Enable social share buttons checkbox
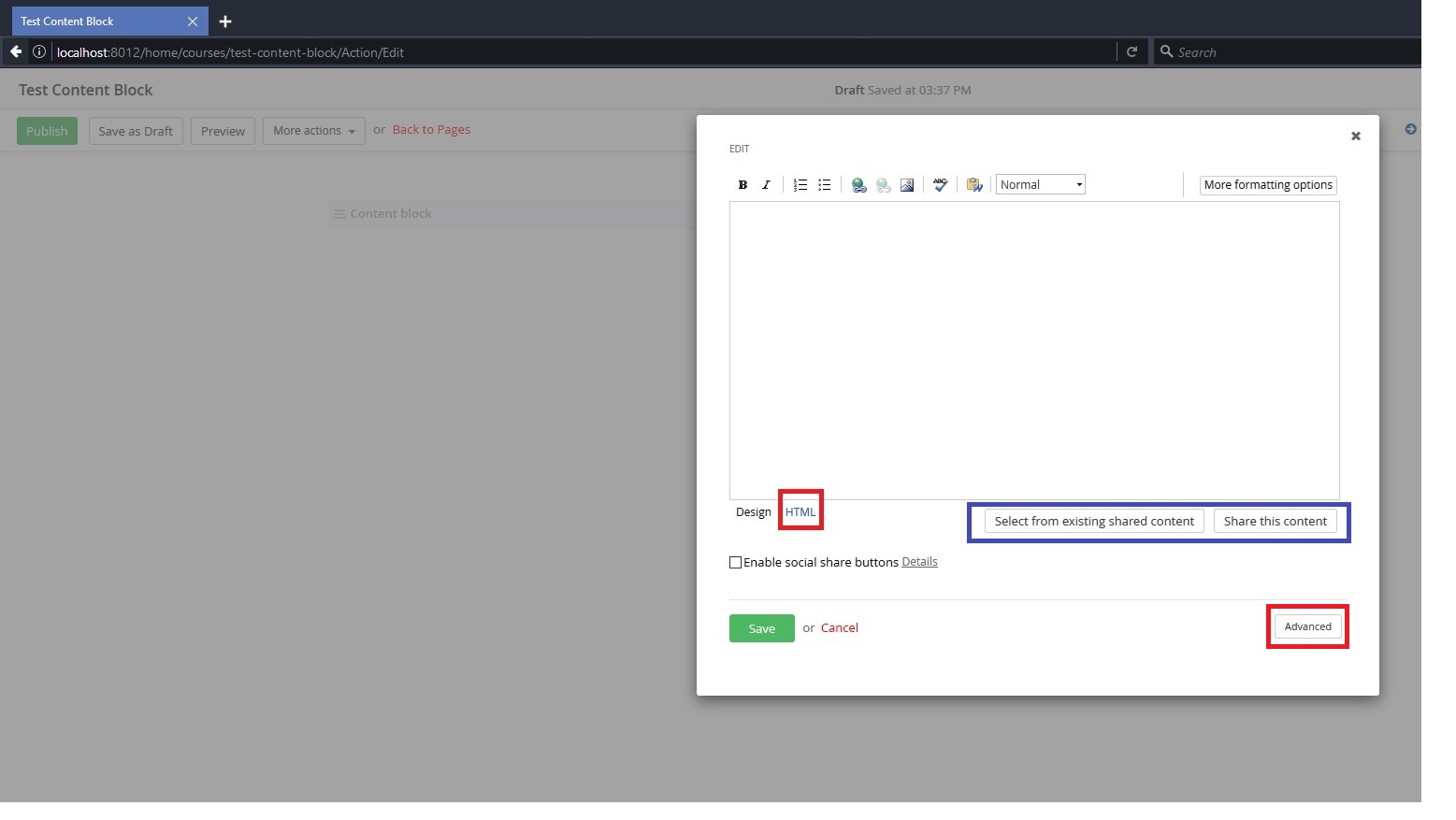 [735, 562]
